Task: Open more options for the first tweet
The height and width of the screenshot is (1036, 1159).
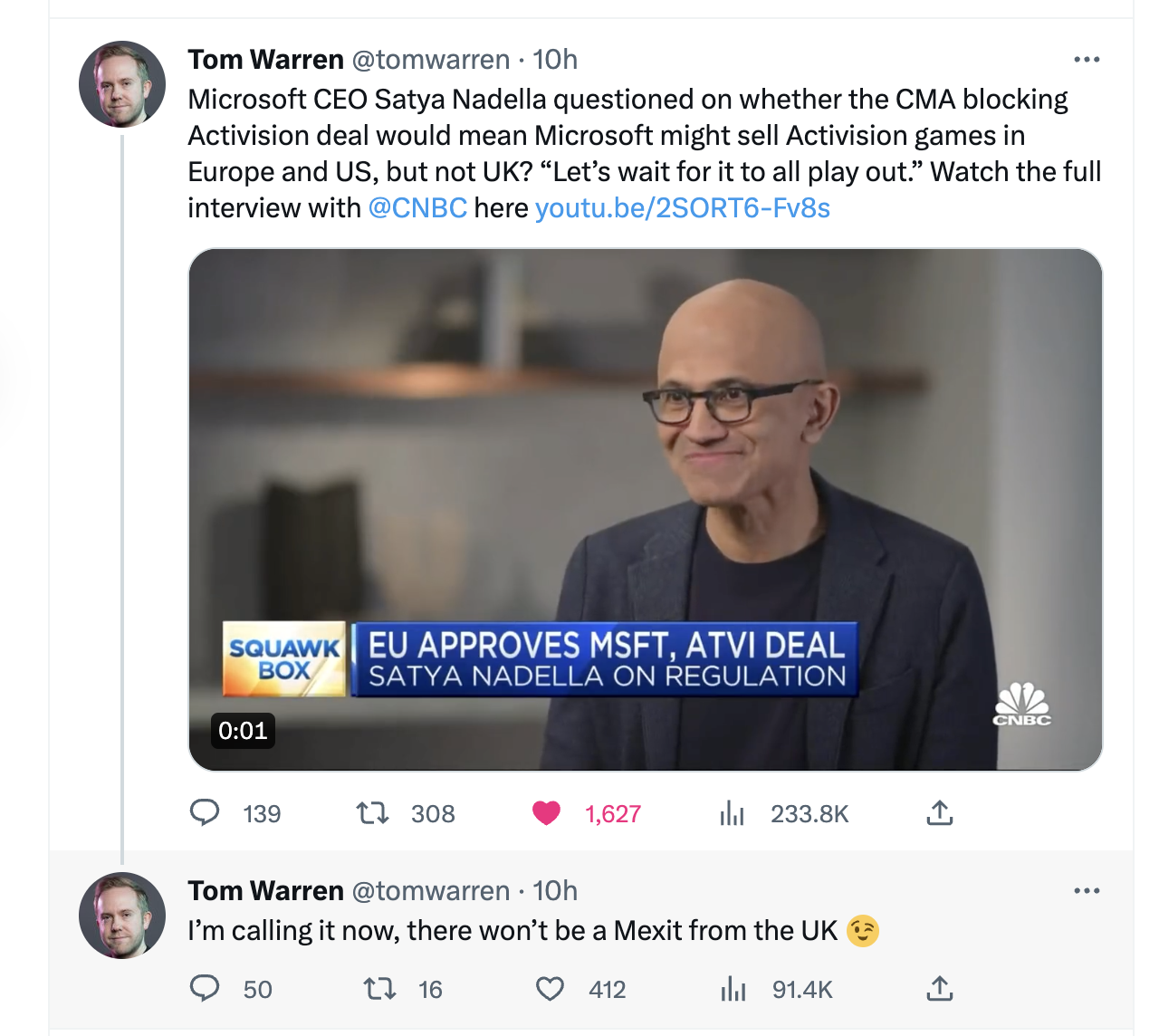Action: (1086, 60)
